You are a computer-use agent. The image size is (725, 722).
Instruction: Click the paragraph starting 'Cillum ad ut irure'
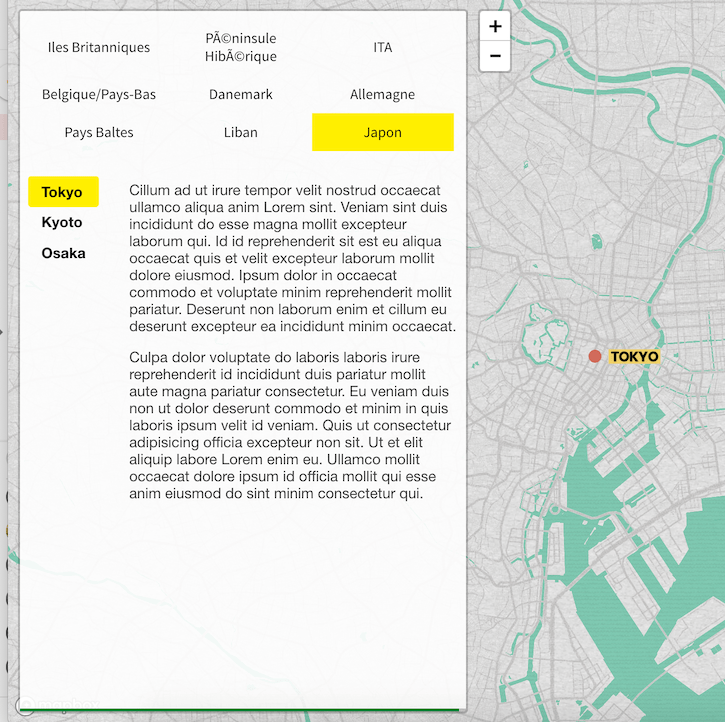[x=292, y=258]
